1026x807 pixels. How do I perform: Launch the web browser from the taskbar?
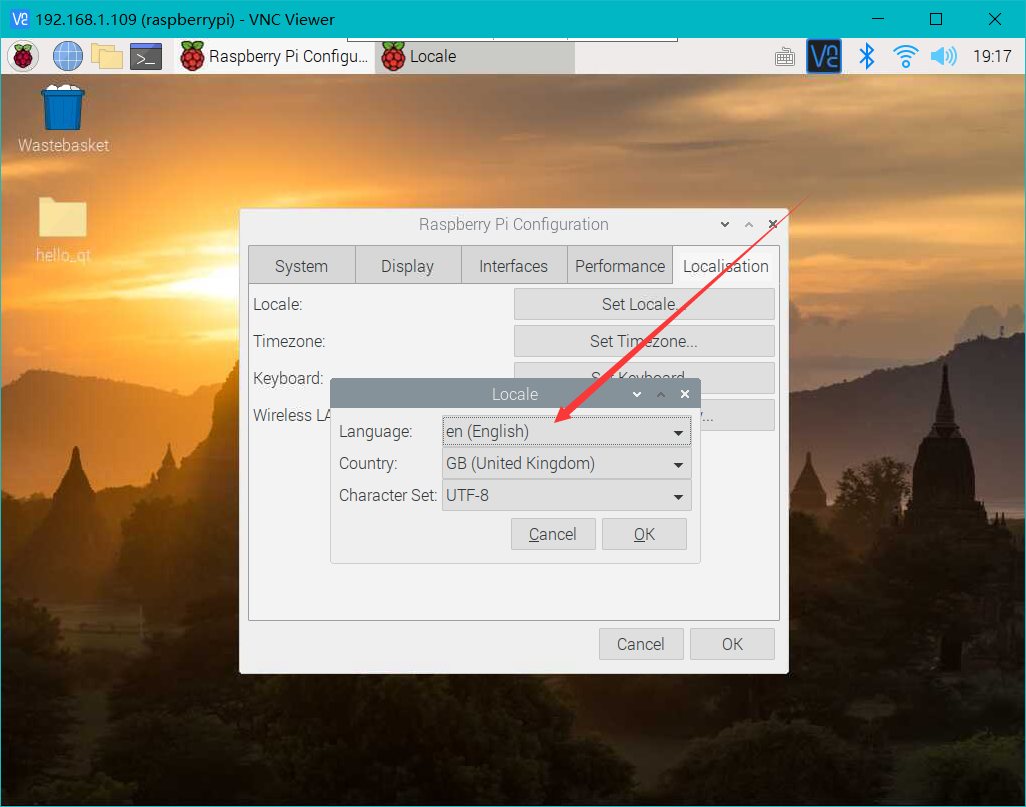67,56
